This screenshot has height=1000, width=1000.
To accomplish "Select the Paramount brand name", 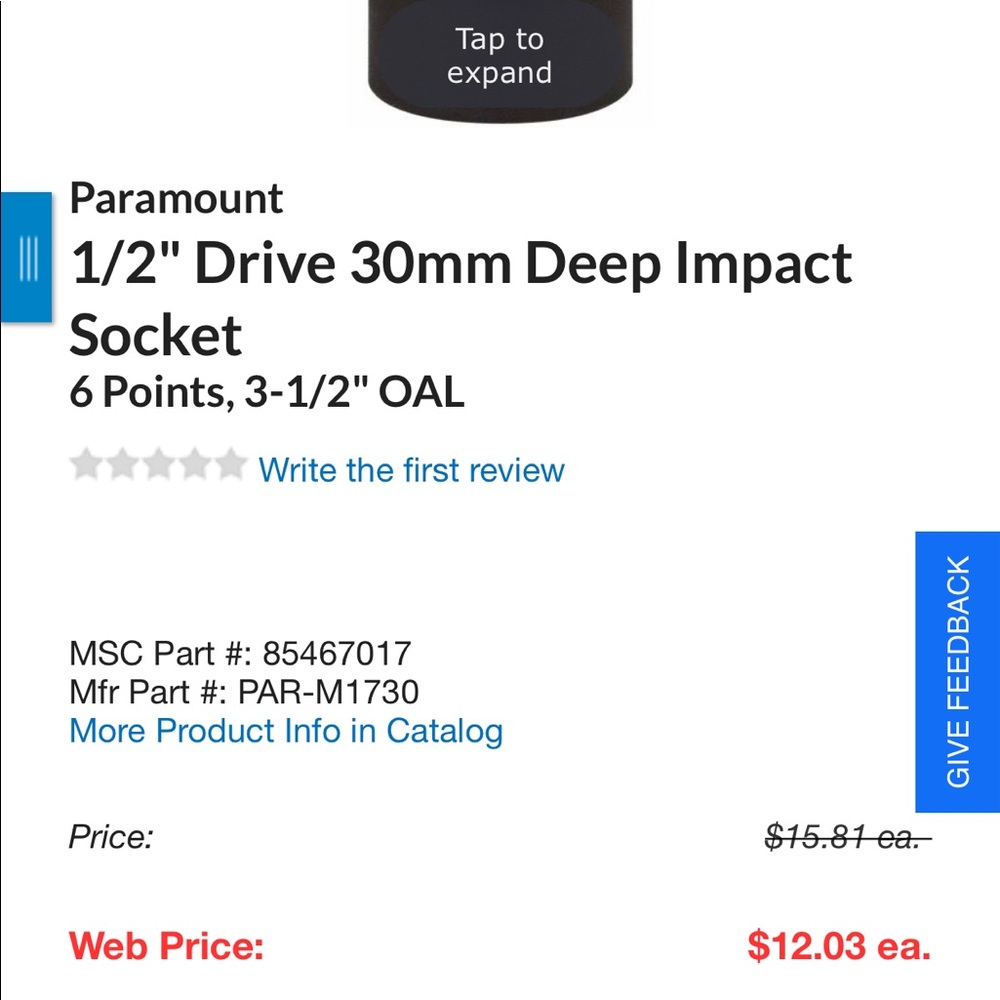I will (x=175, y=199).
